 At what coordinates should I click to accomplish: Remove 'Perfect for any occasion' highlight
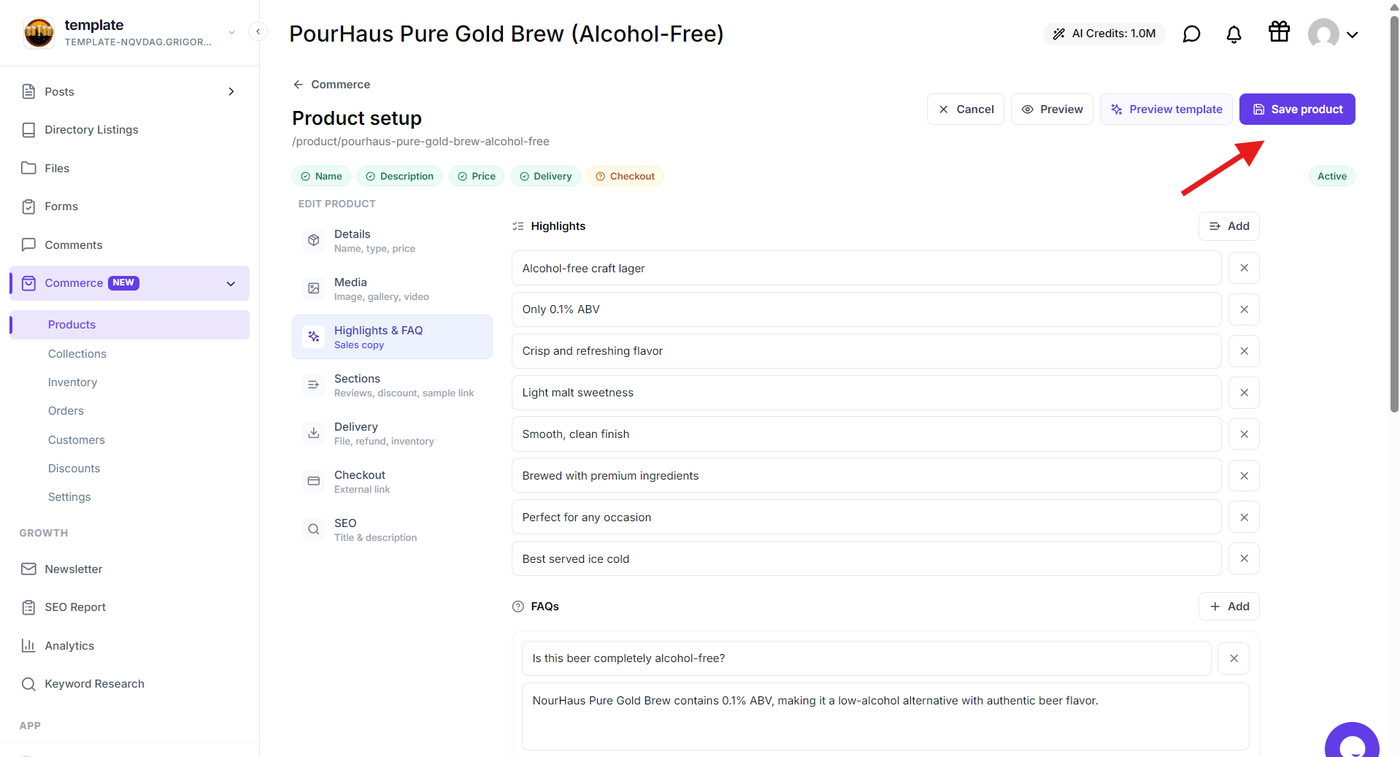click(x=1244, y=517)
